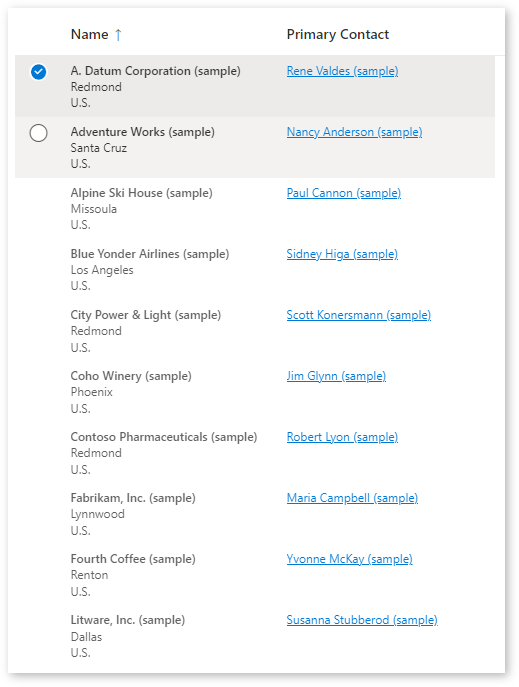The image size is (519, 687).
Task: Click the Los Angeles city text
Action: point(102,270)
